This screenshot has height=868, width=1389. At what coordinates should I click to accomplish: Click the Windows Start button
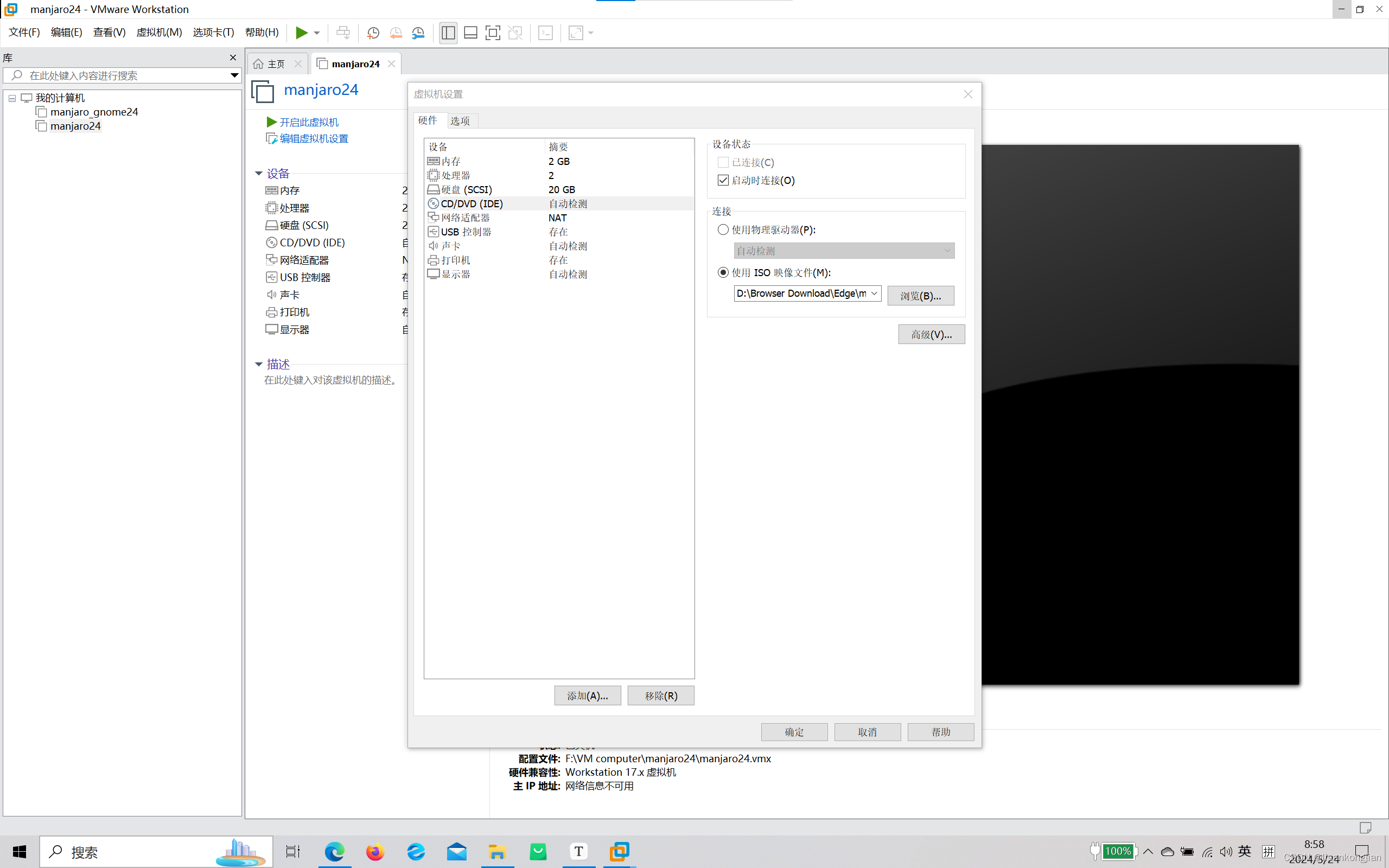tap(19, 851)
